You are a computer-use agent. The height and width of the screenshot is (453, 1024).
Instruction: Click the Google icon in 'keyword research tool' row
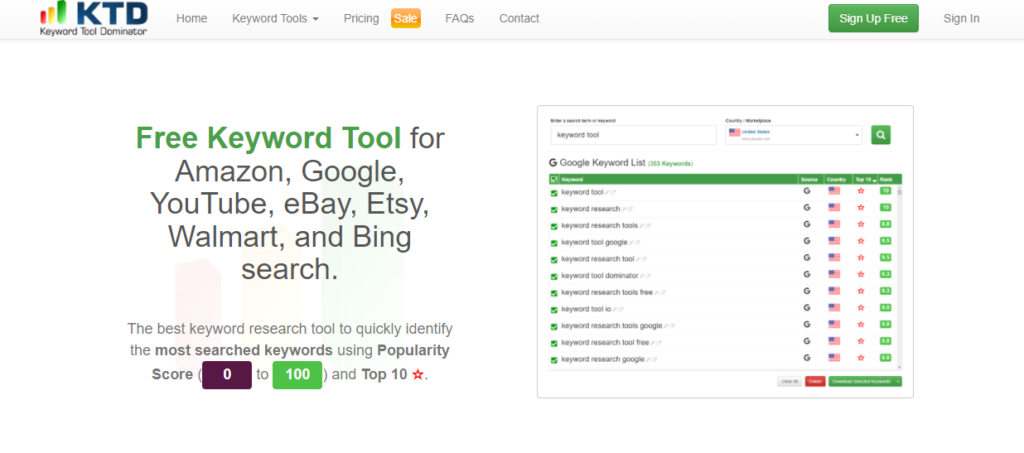point(807,258)
